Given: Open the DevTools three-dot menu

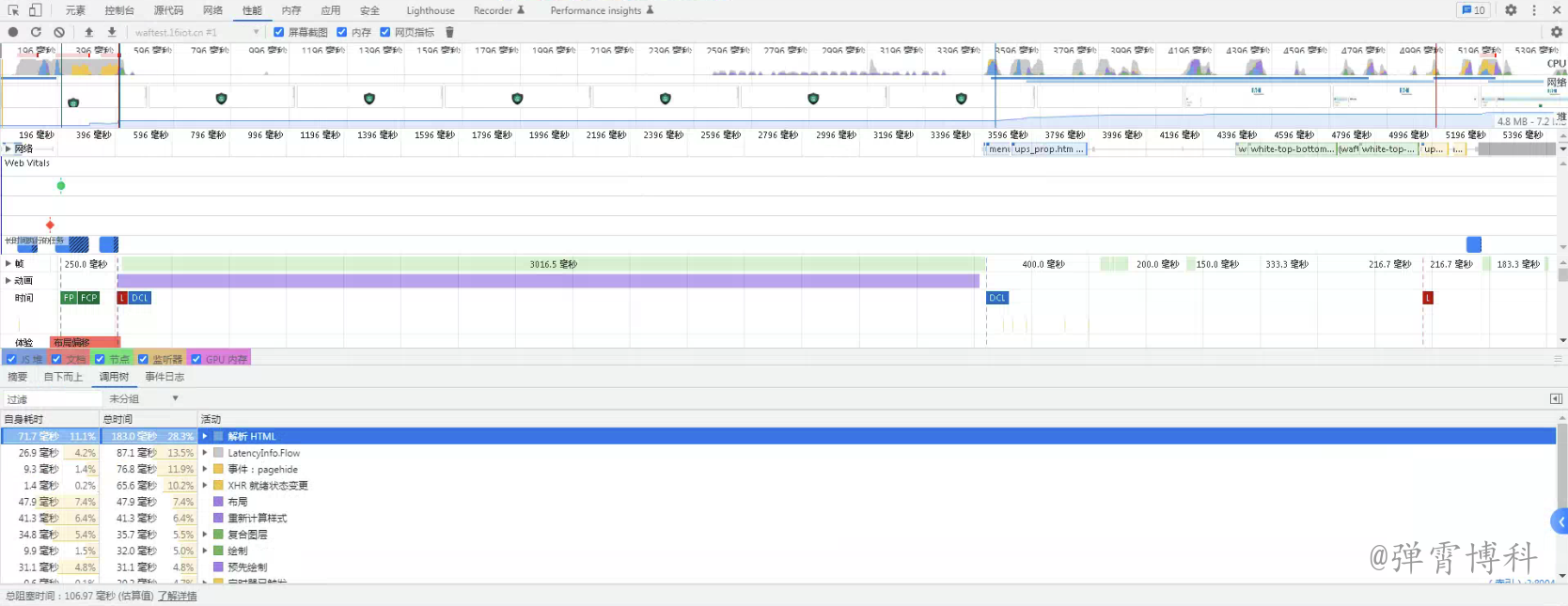Looking at the screenshot, I should pyautogui.click(x=1534, y=10).
